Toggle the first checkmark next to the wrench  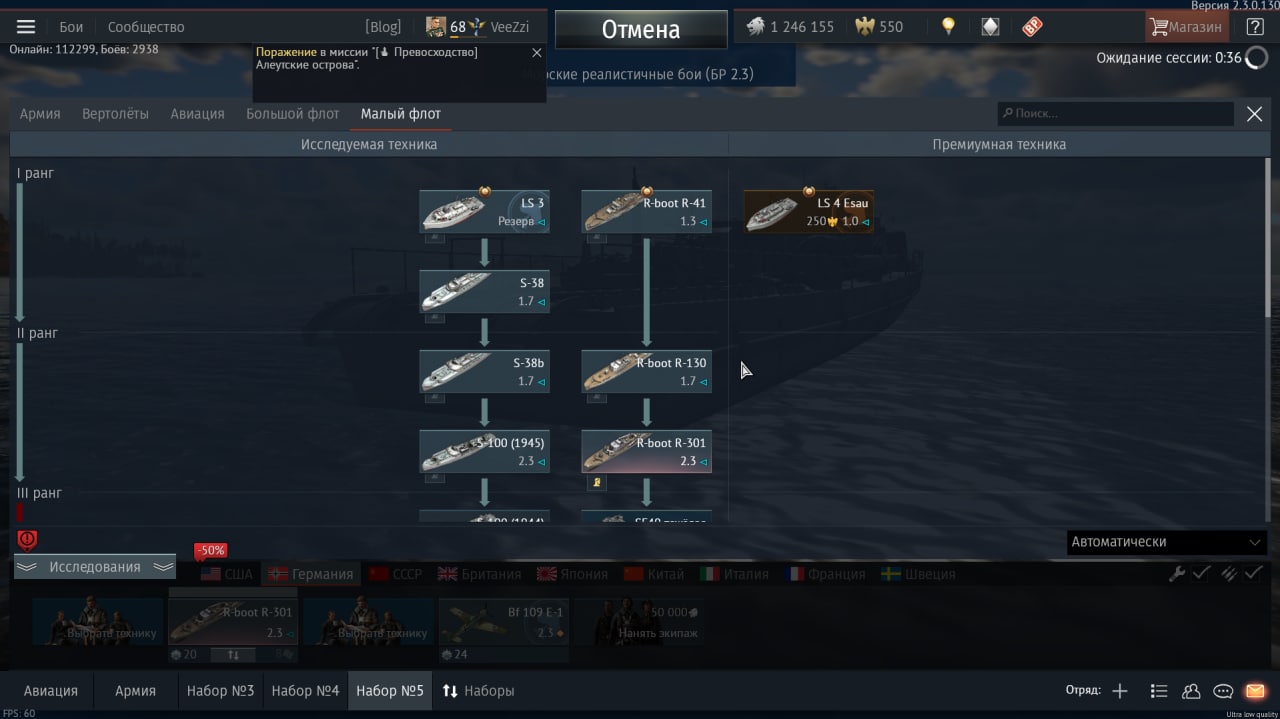pyautogui.click(x=1202, y=573)
